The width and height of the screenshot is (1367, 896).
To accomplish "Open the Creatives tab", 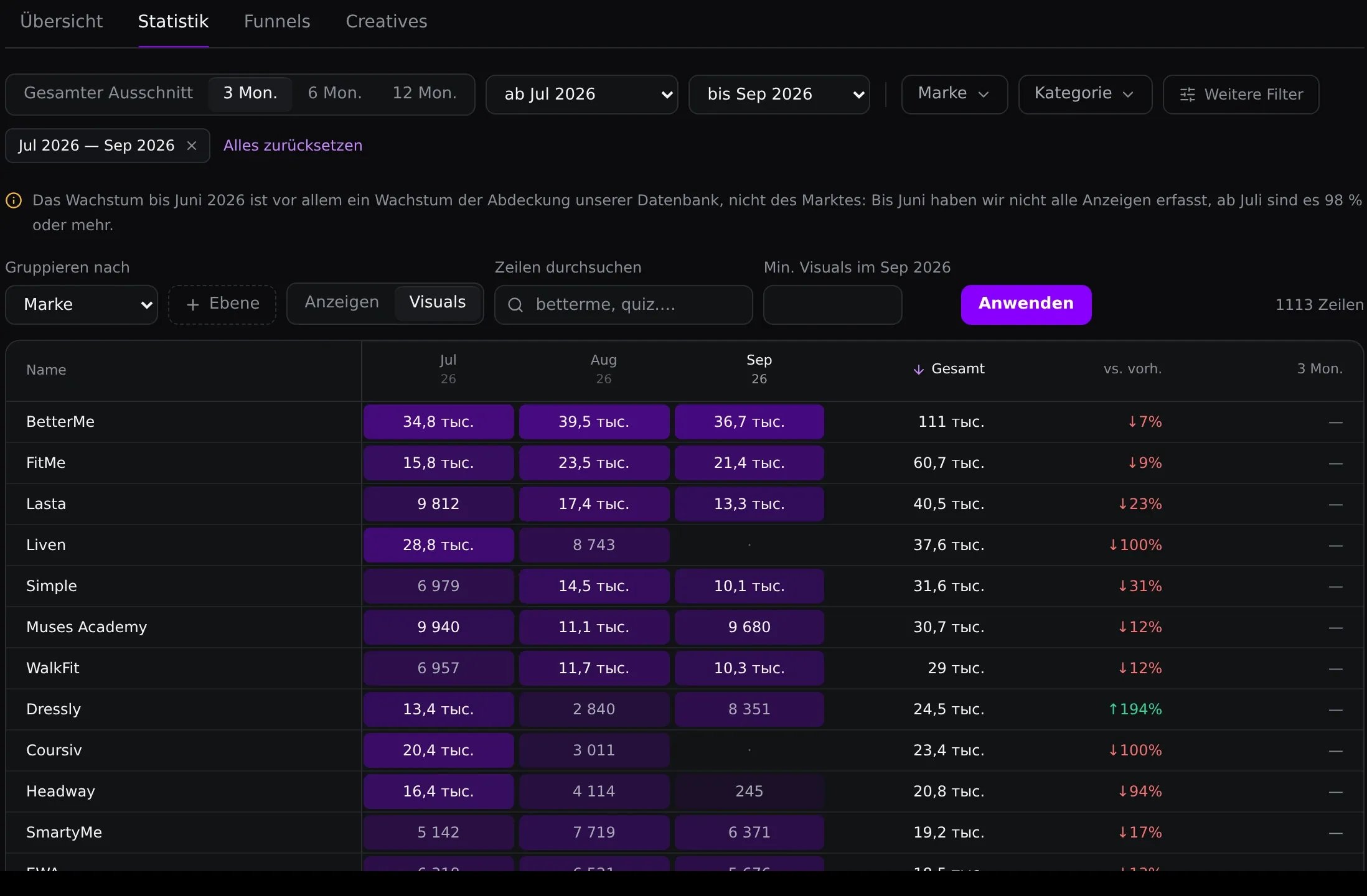I will (x=387, y=22).
